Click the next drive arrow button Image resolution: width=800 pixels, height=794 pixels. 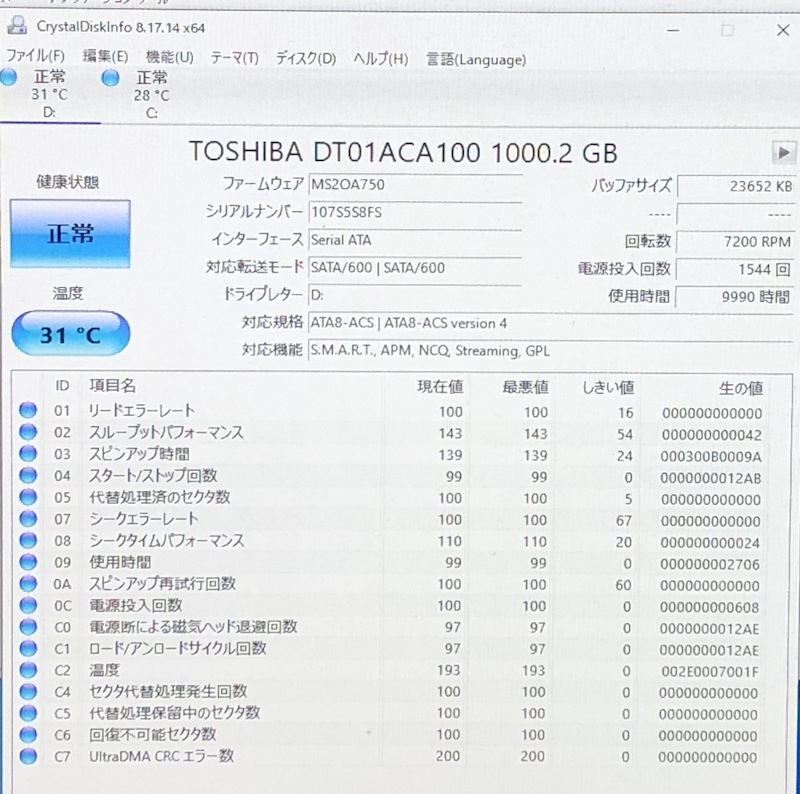pyautogui.click(x=782, y=154)
